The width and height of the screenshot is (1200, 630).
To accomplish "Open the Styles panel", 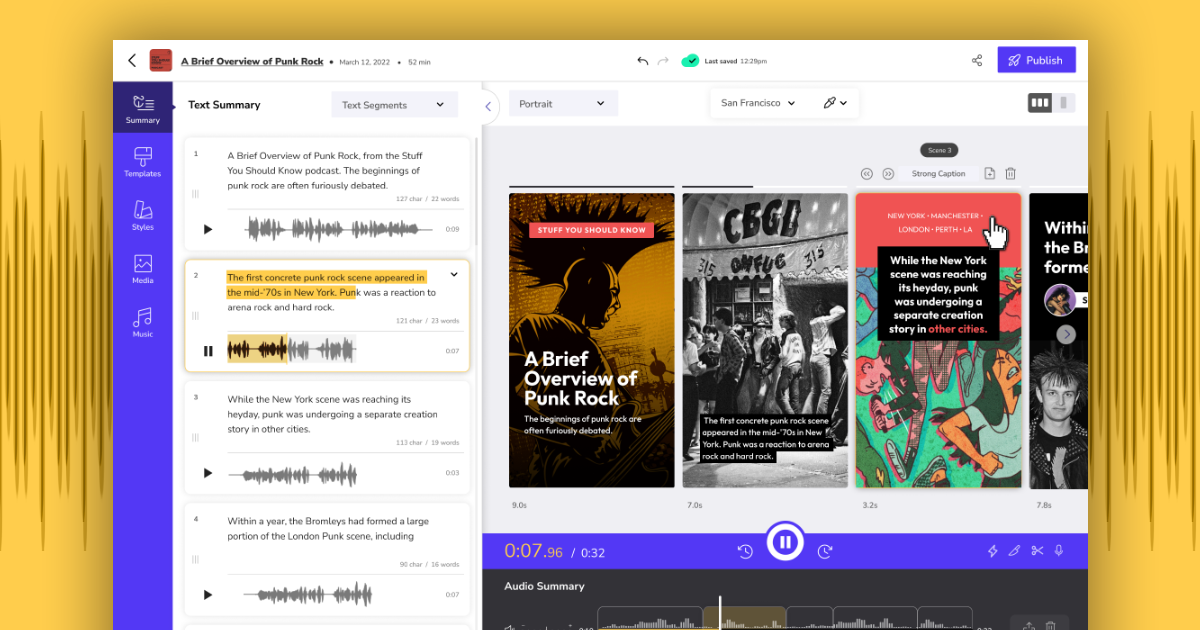I will [x=142, y=216].
